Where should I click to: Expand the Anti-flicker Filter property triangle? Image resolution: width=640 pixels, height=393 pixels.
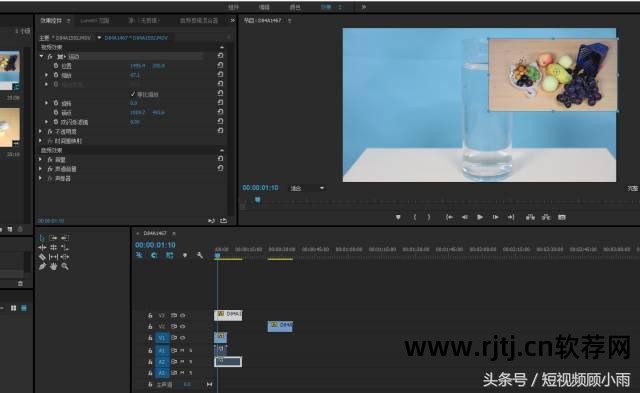click(x=46, y=122)
